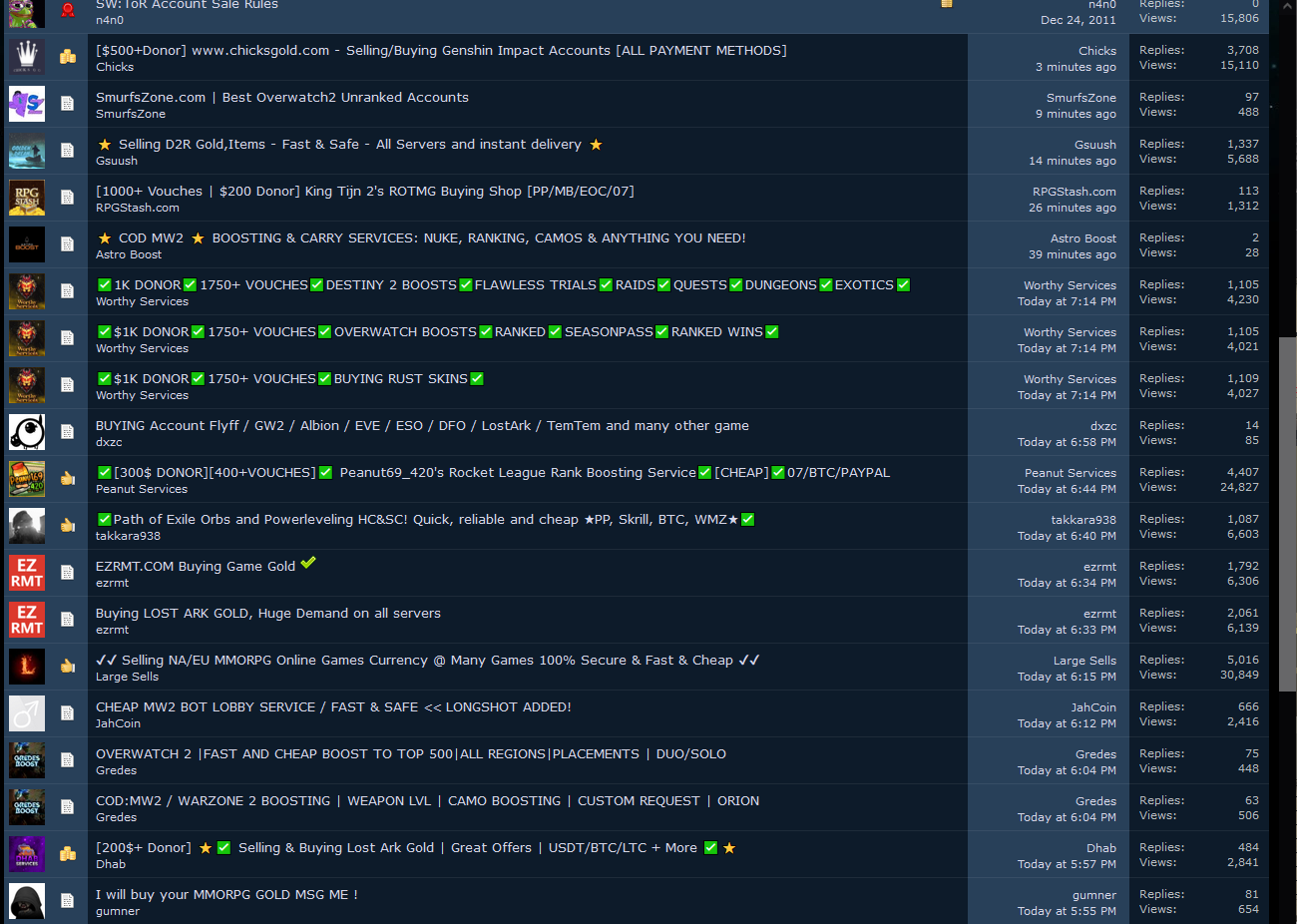This screenshot has height=924, width=1297.
Task: Open the BUYING RUST SKINS thread
Action: (x=289, y=378)
